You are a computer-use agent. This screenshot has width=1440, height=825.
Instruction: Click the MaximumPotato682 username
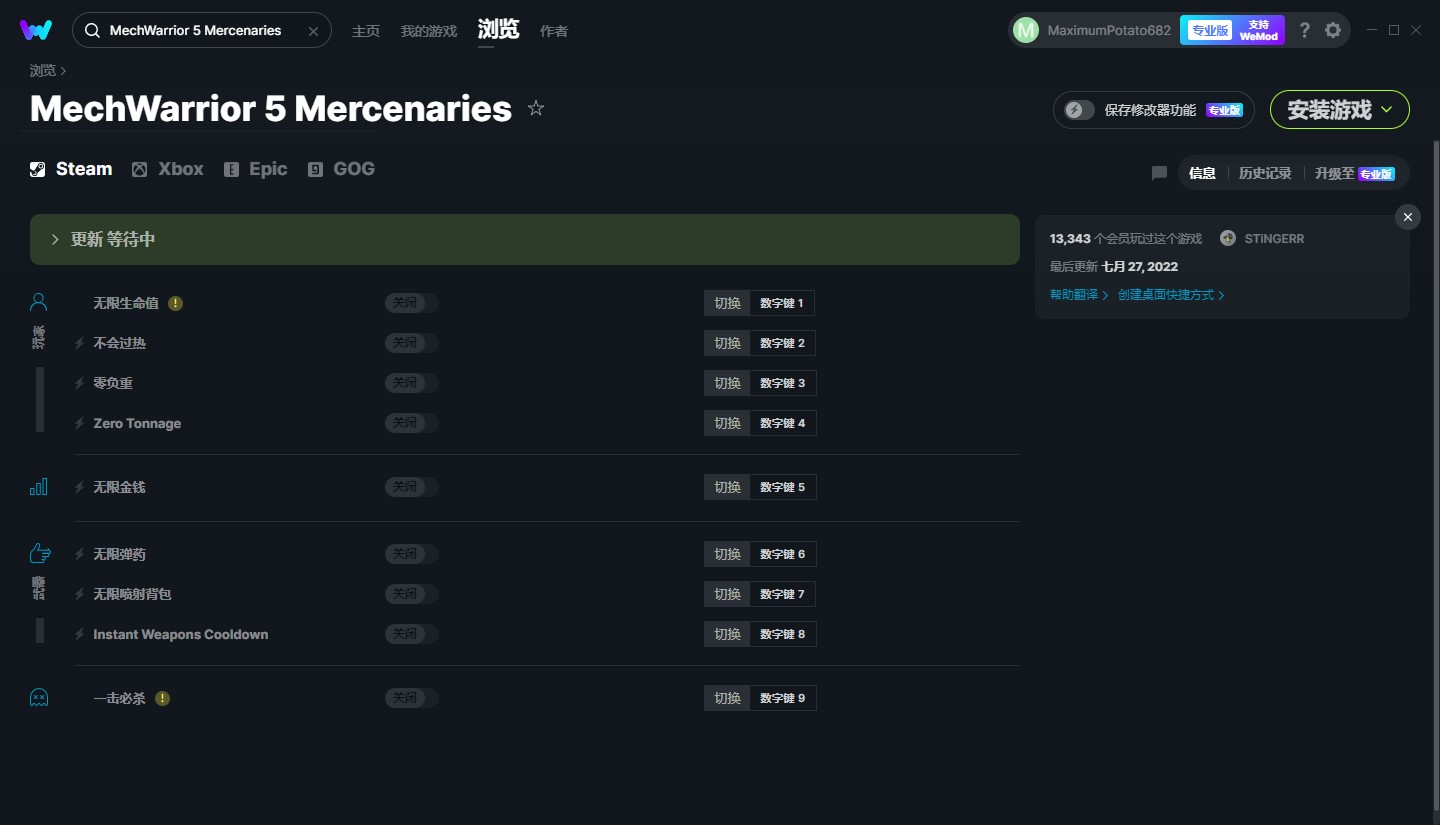pos(1109,31)
